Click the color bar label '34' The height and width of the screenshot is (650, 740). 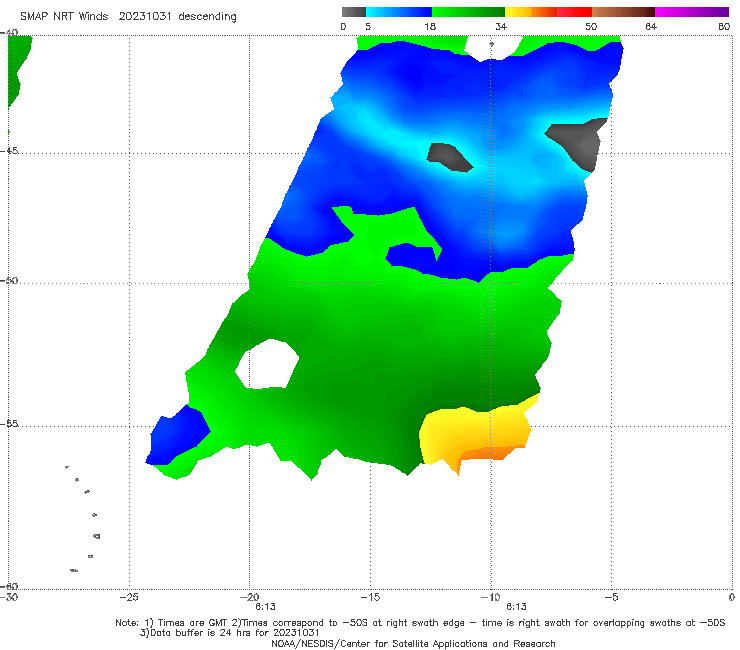coord(501,27)
